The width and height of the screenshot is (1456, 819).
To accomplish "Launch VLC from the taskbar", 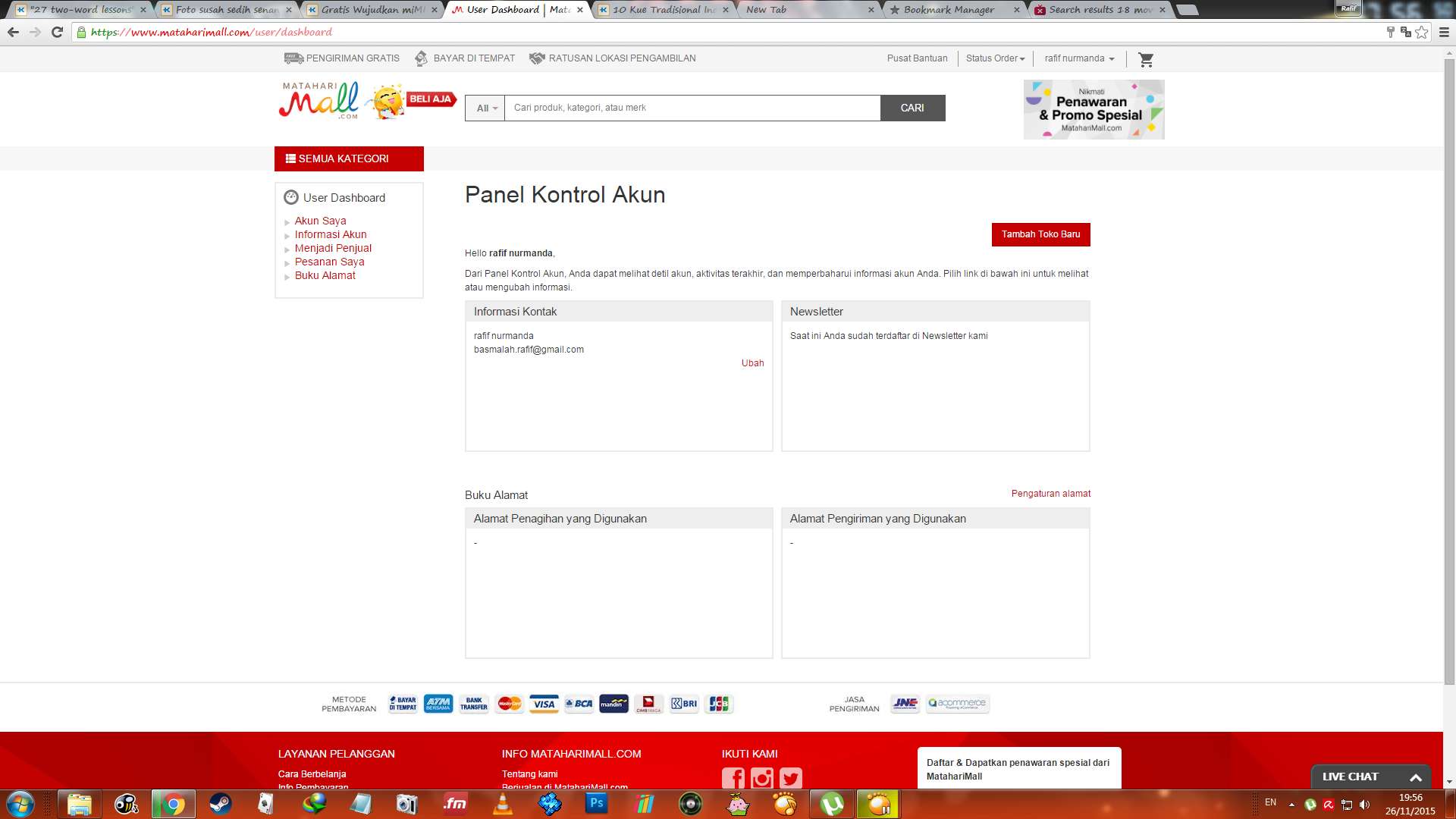I will 502,804.
